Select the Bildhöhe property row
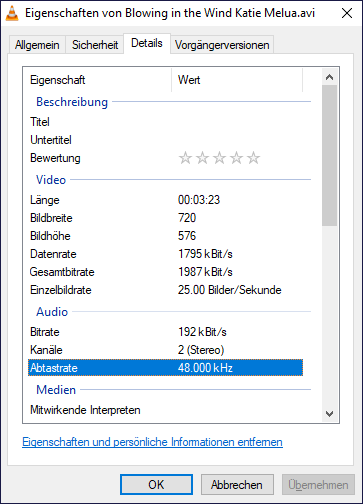 pyautogui.click(x=165, y=236)
